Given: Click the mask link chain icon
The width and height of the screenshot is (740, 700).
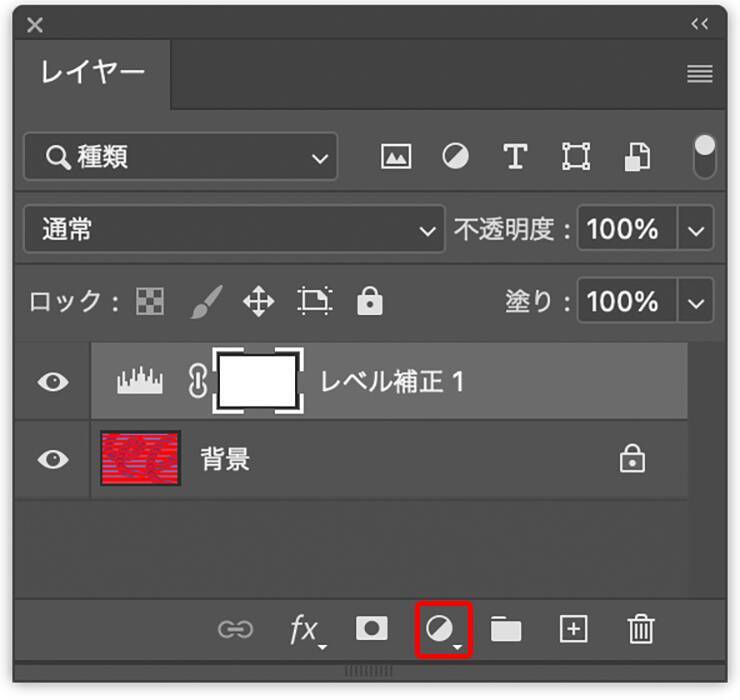Looking at the screenshot, I should point(198,381).
